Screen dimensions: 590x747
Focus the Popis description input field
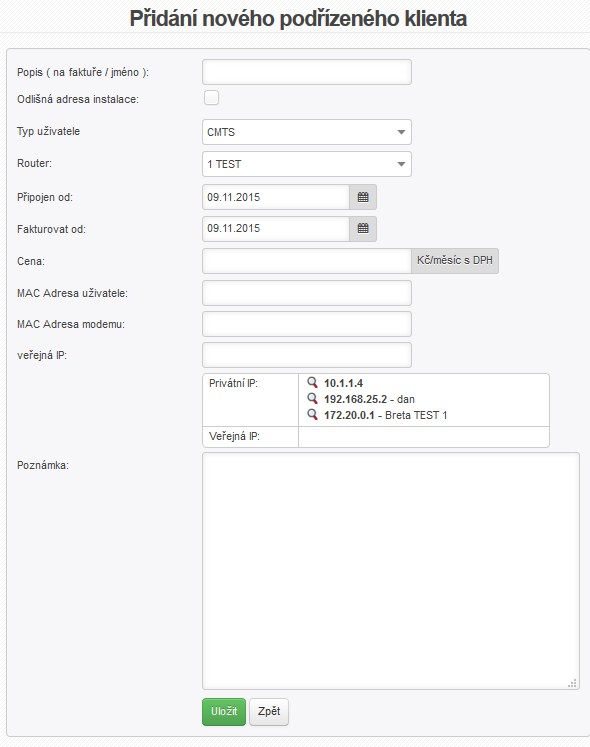click(307, 72)
